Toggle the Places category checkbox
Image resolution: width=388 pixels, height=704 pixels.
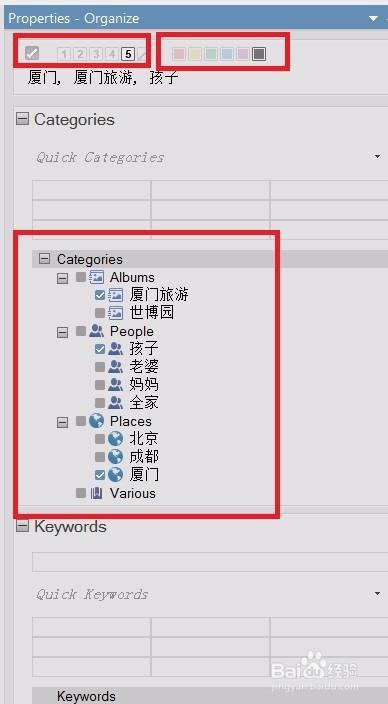pos(81,421)
